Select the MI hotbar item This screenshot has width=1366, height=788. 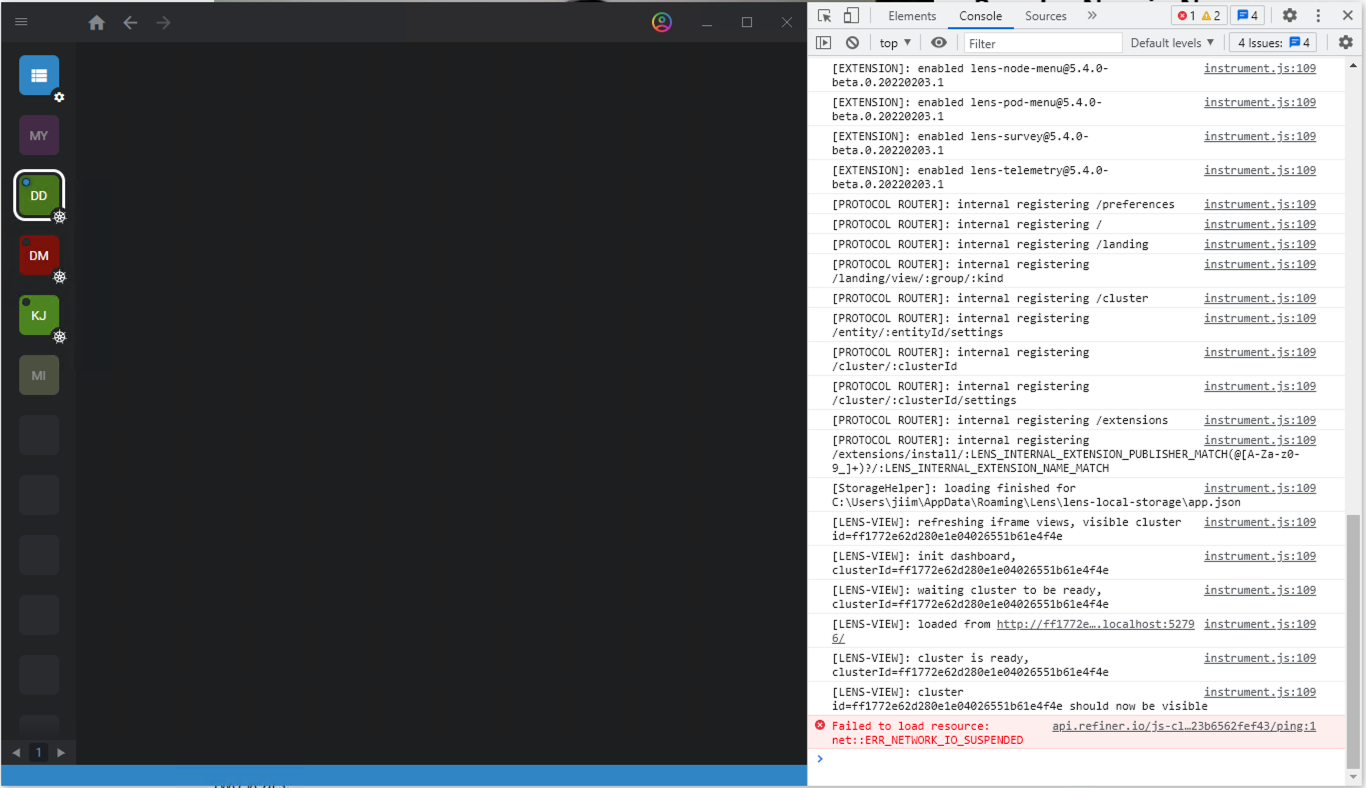click(x=39, y=375)
